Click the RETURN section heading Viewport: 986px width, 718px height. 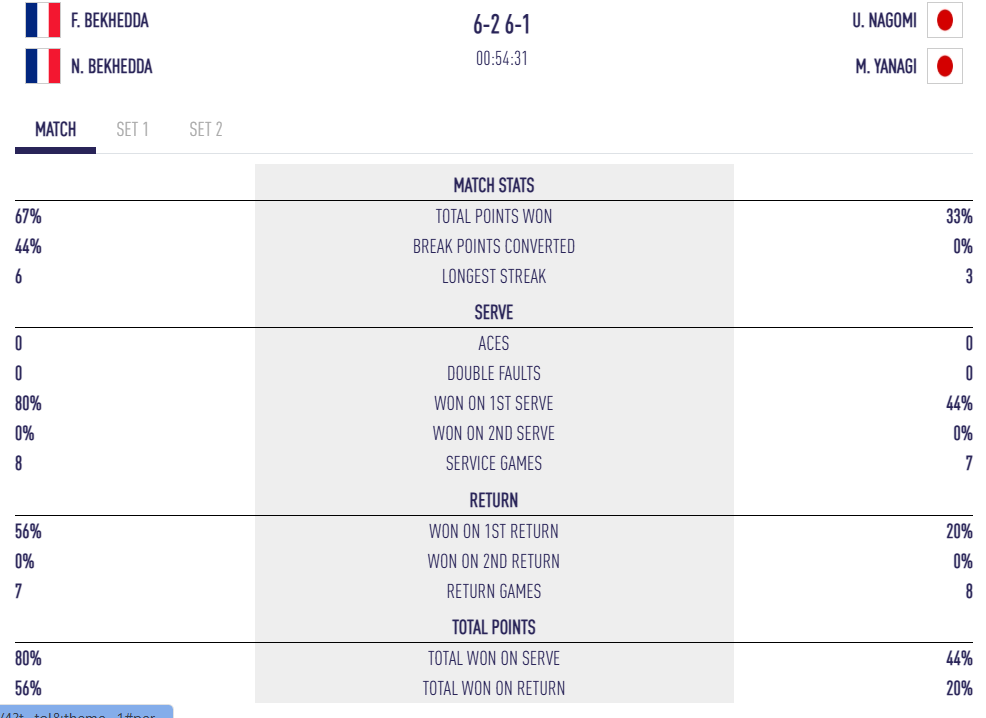(494, 500)
